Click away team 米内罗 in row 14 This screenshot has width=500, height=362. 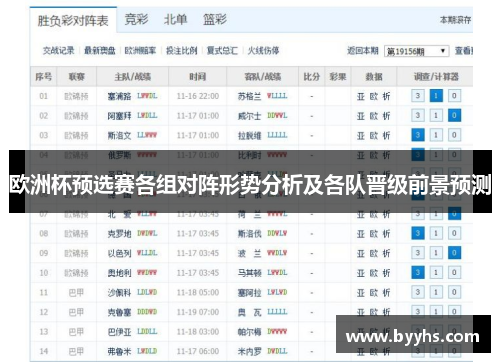(249, 351)
